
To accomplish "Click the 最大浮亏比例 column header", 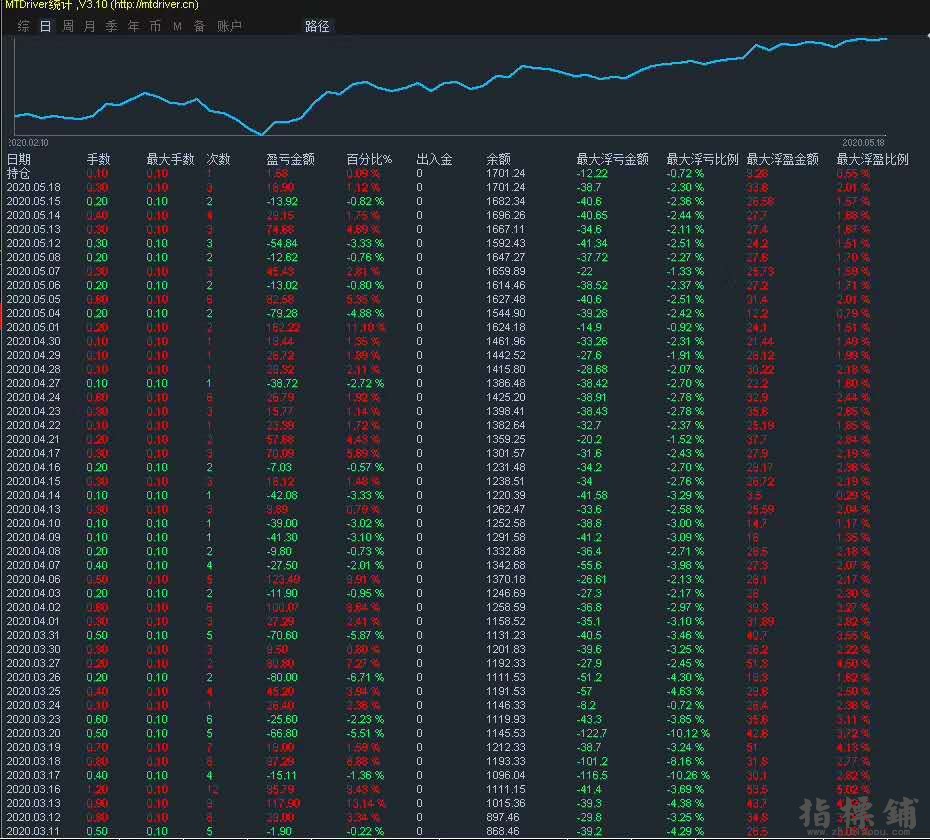I will [x=702, y=159].
